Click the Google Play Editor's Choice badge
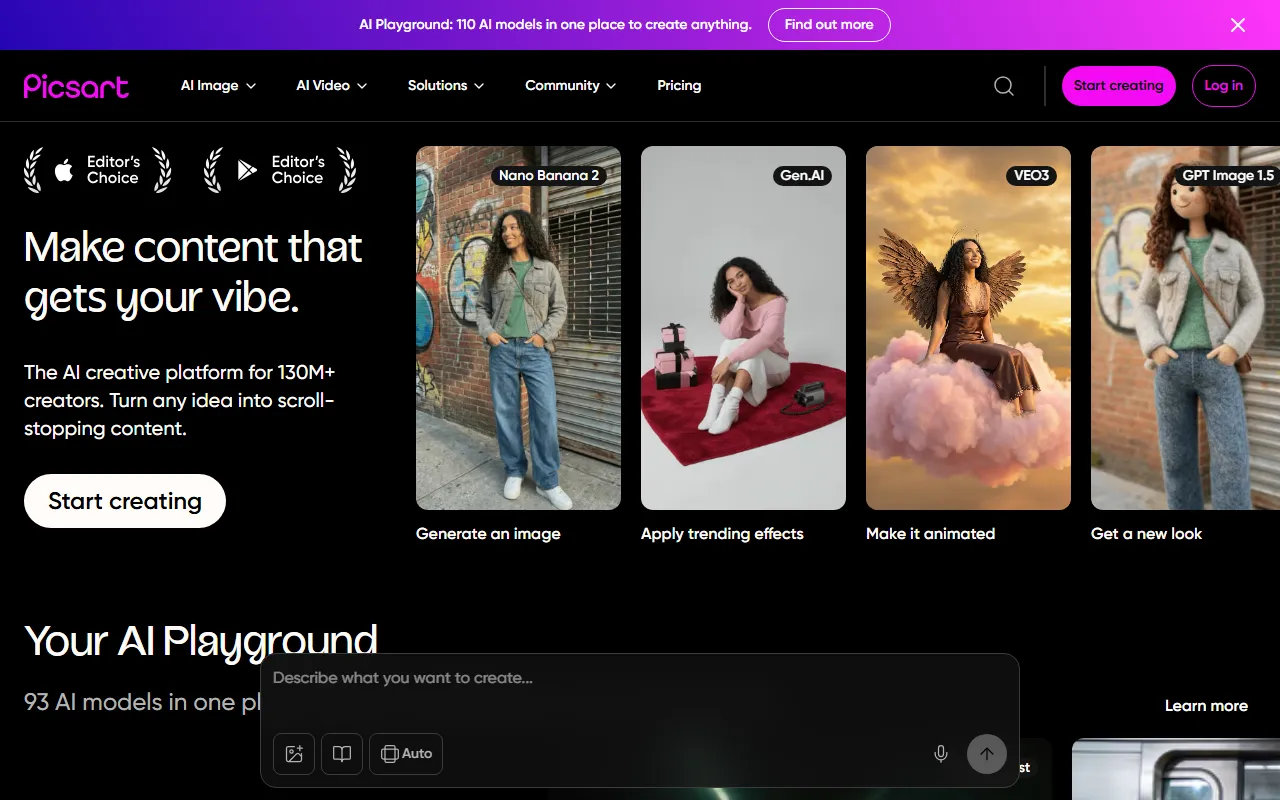 click(x=280, y=170)
